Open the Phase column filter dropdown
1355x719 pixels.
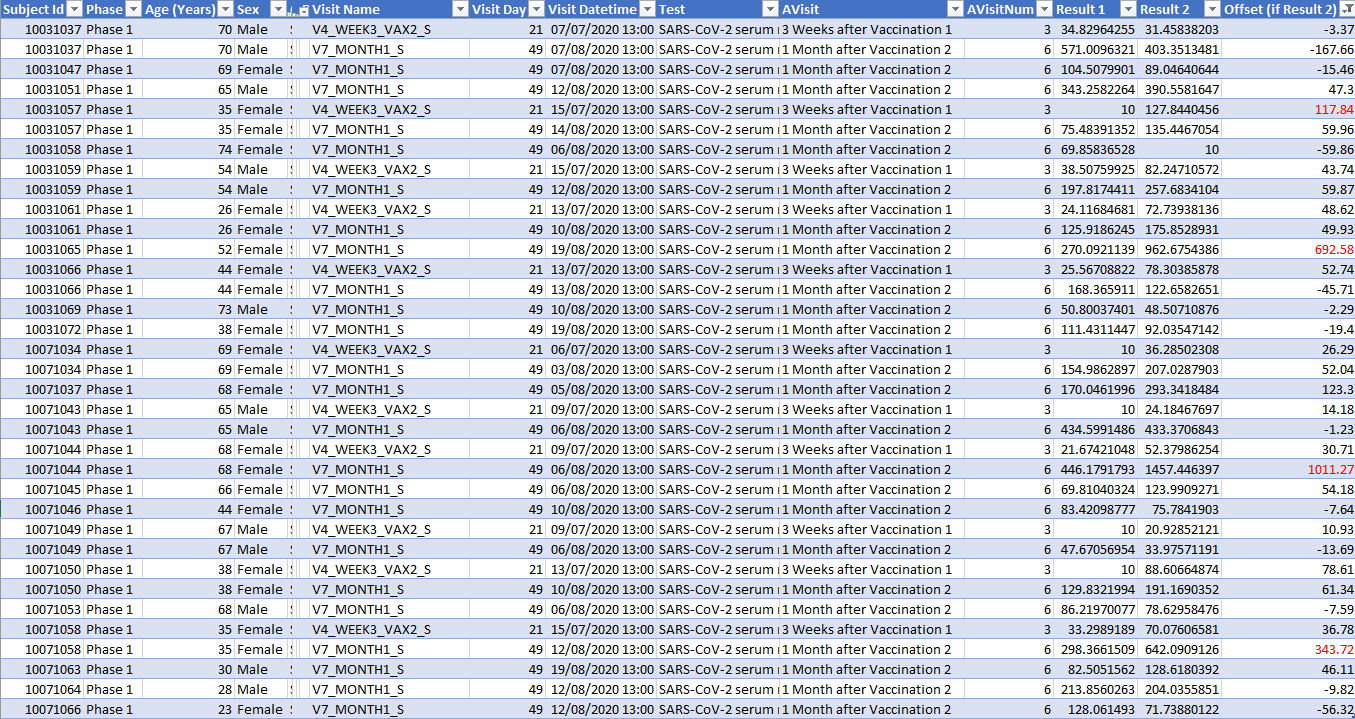(x=133, y=9)
